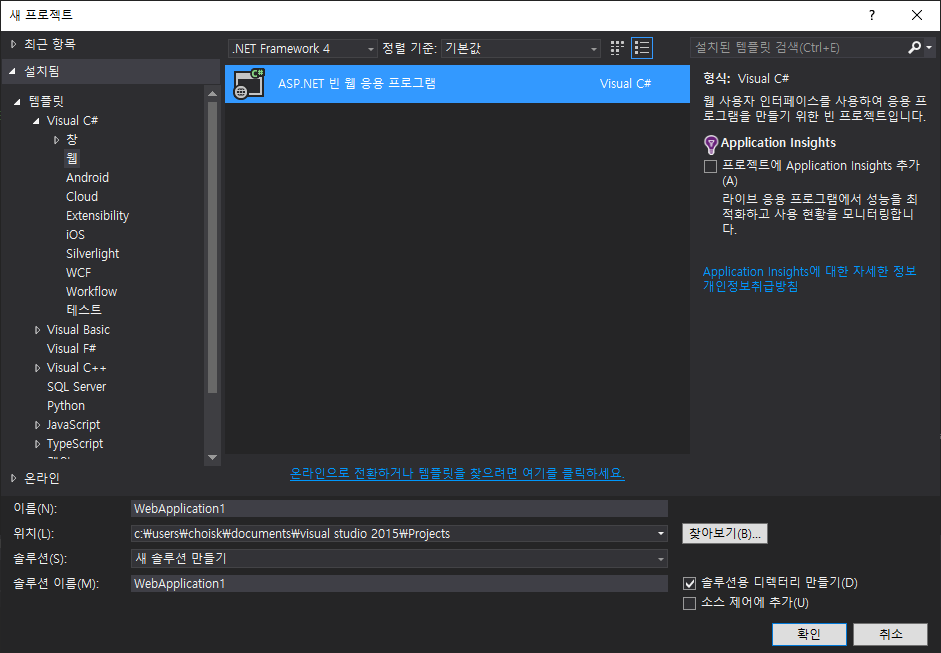Switch to small icons view
Screen dimensions: 941x653
pos(617,48)
